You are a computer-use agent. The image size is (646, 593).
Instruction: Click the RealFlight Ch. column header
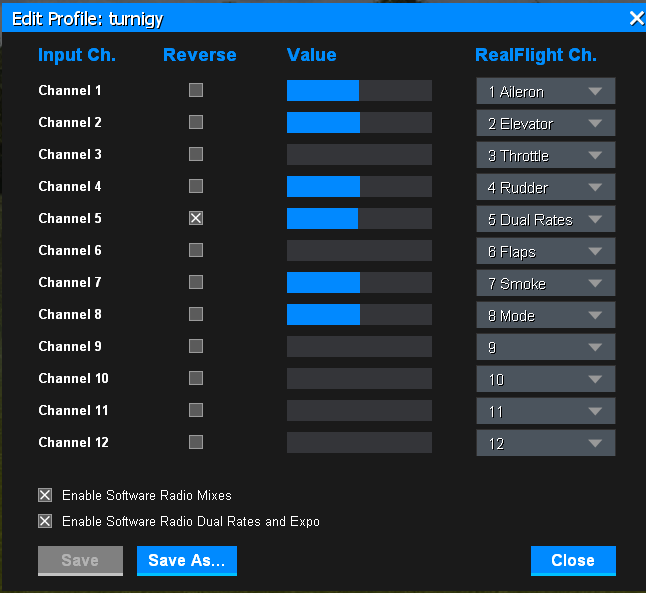coord(536,55)
